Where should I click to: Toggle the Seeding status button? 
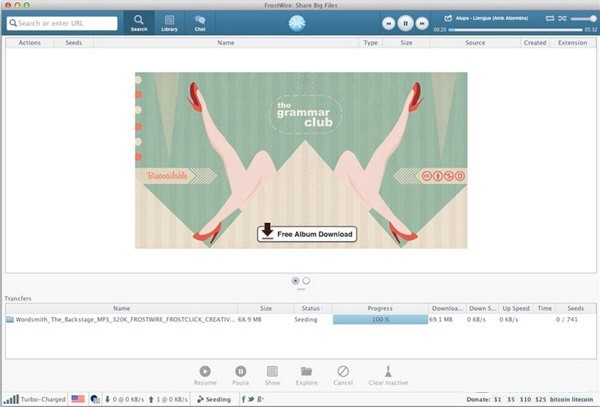coord(214,399)
